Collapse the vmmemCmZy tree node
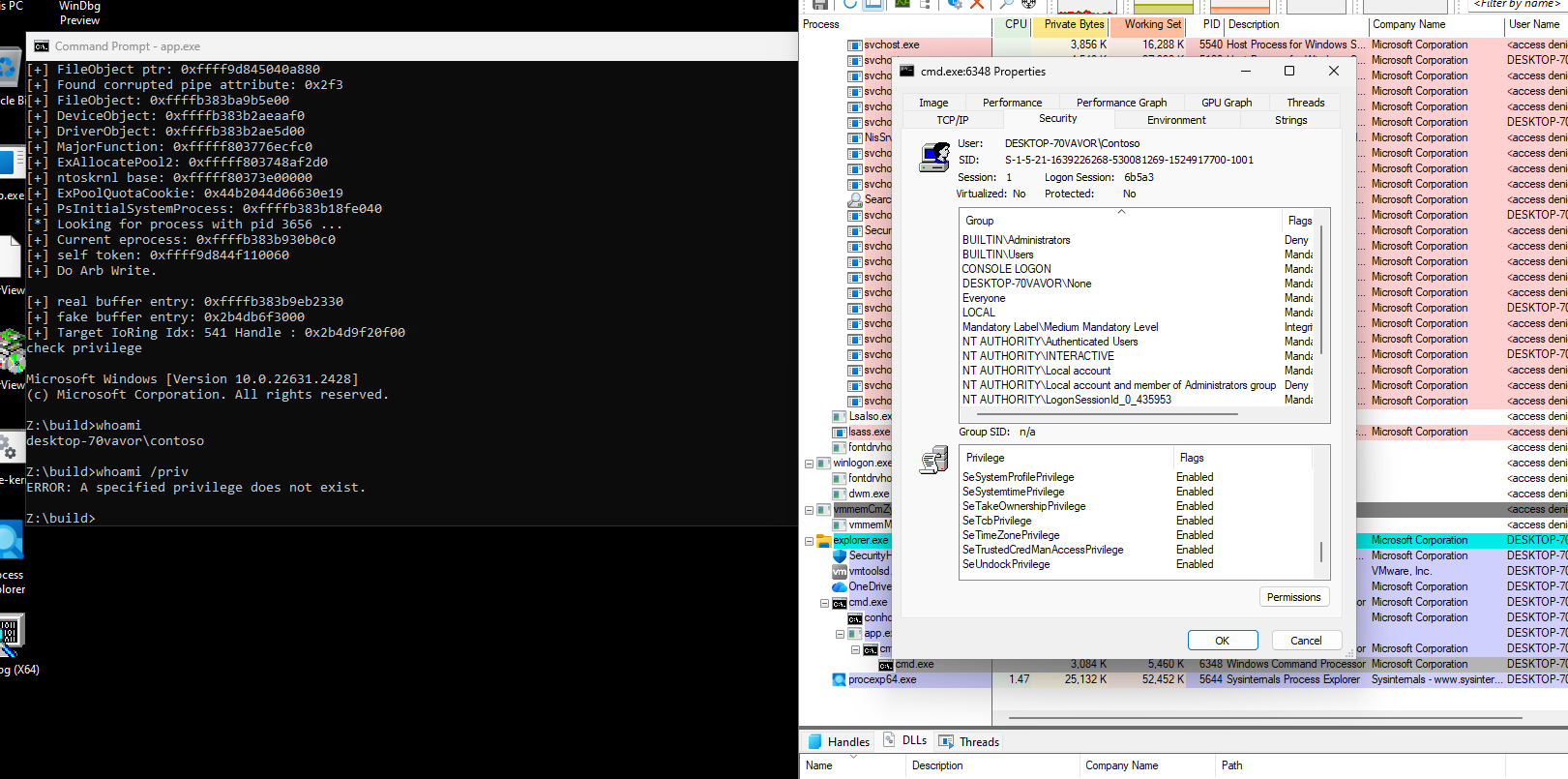1568x779 pixels. pos(809,509)
